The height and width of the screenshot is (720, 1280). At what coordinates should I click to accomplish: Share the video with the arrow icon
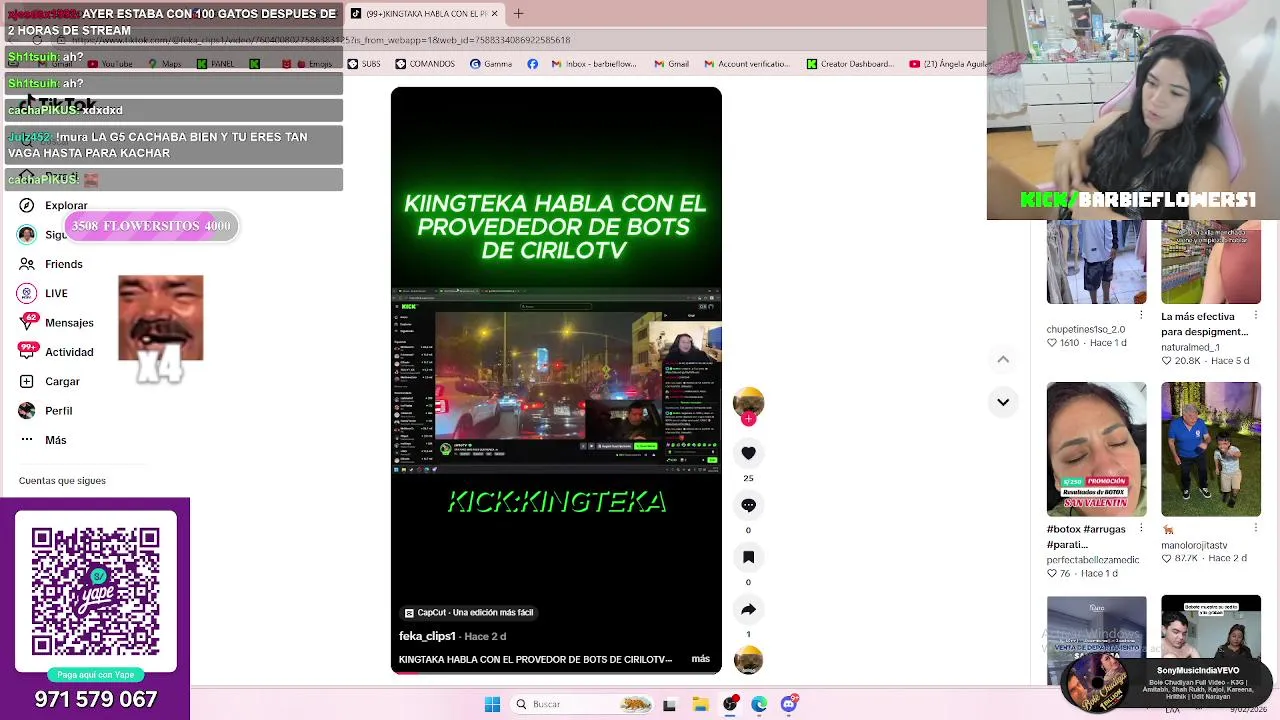[x=748, y=609]
